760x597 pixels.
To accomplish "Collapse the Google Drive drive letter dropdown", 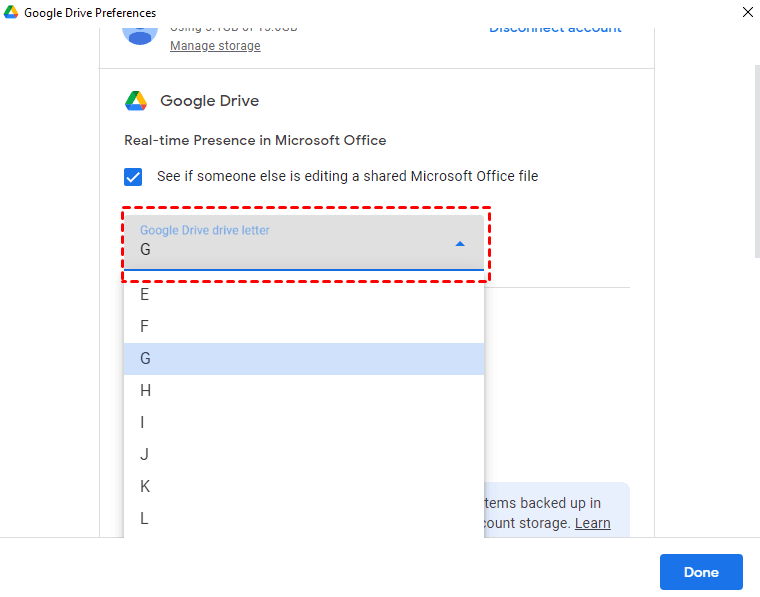I will point(304,242).
